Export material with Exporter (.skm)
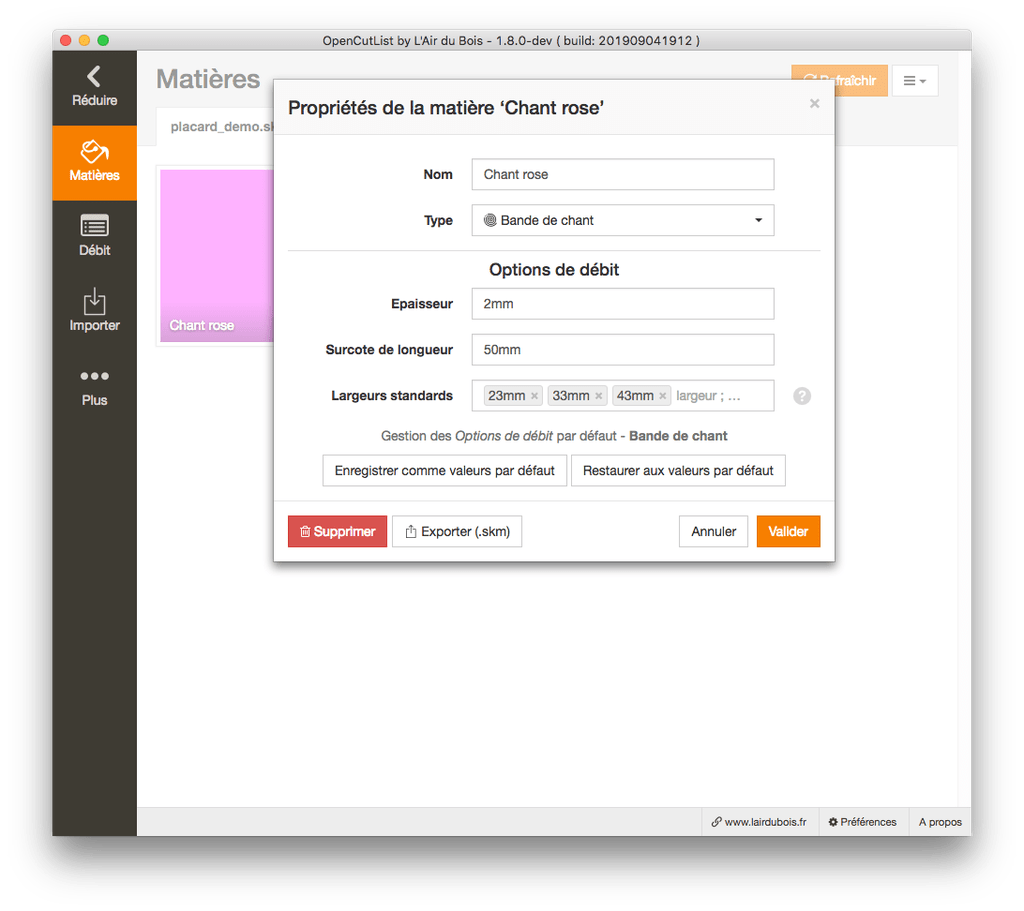The image size is (1024, 911). [x=457, y=531]
